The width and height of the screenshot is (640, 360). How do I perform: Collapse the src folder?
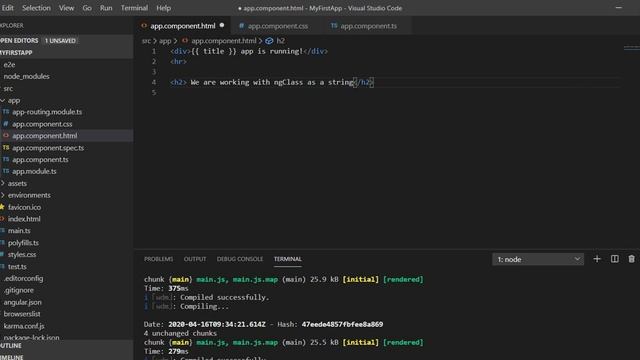pyautogui.click(x=8, y=88)
